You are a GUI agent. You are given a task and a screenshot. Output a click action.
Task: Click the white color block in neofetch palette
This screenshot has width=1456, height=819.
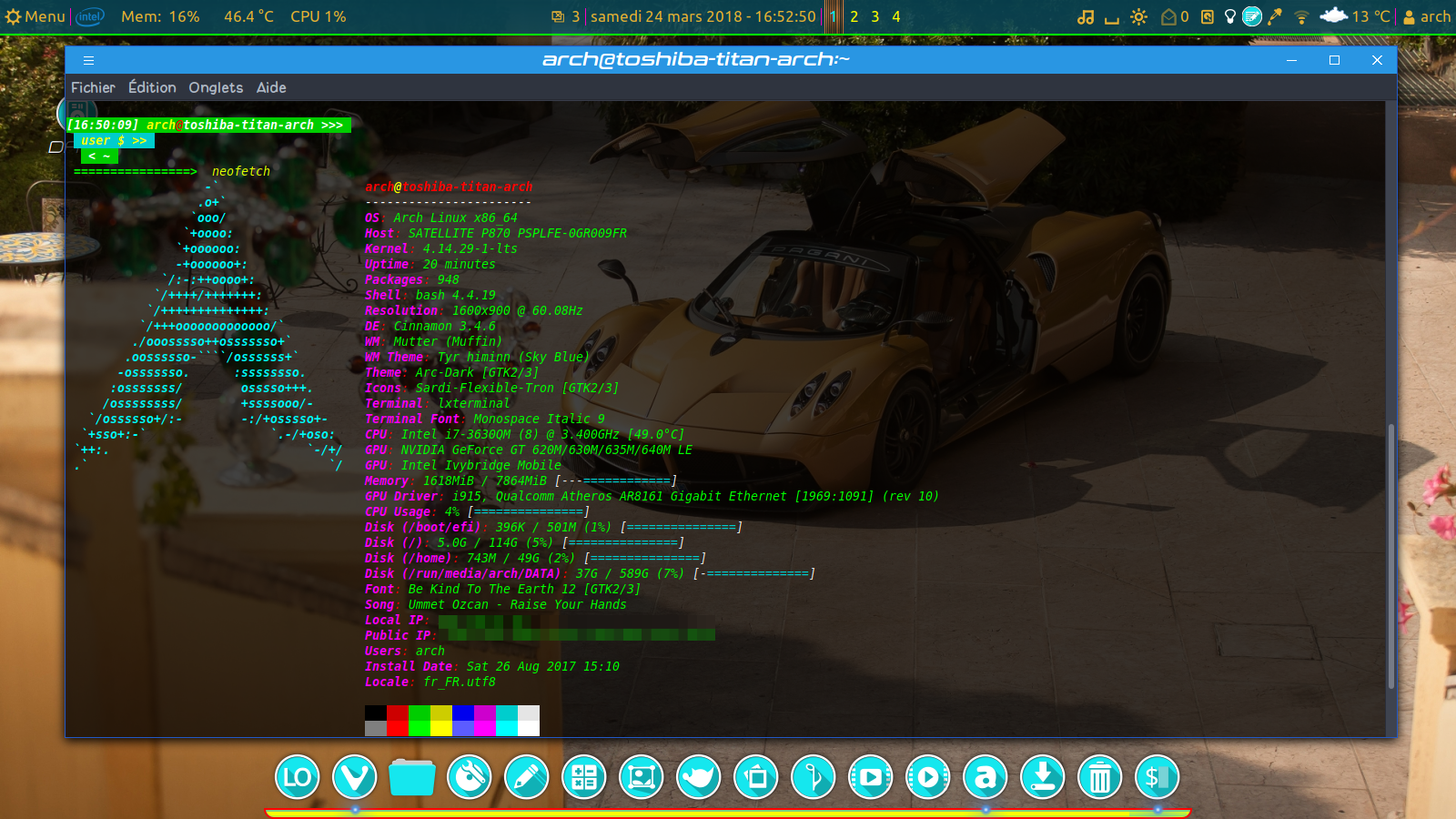(x=529, y=728)
